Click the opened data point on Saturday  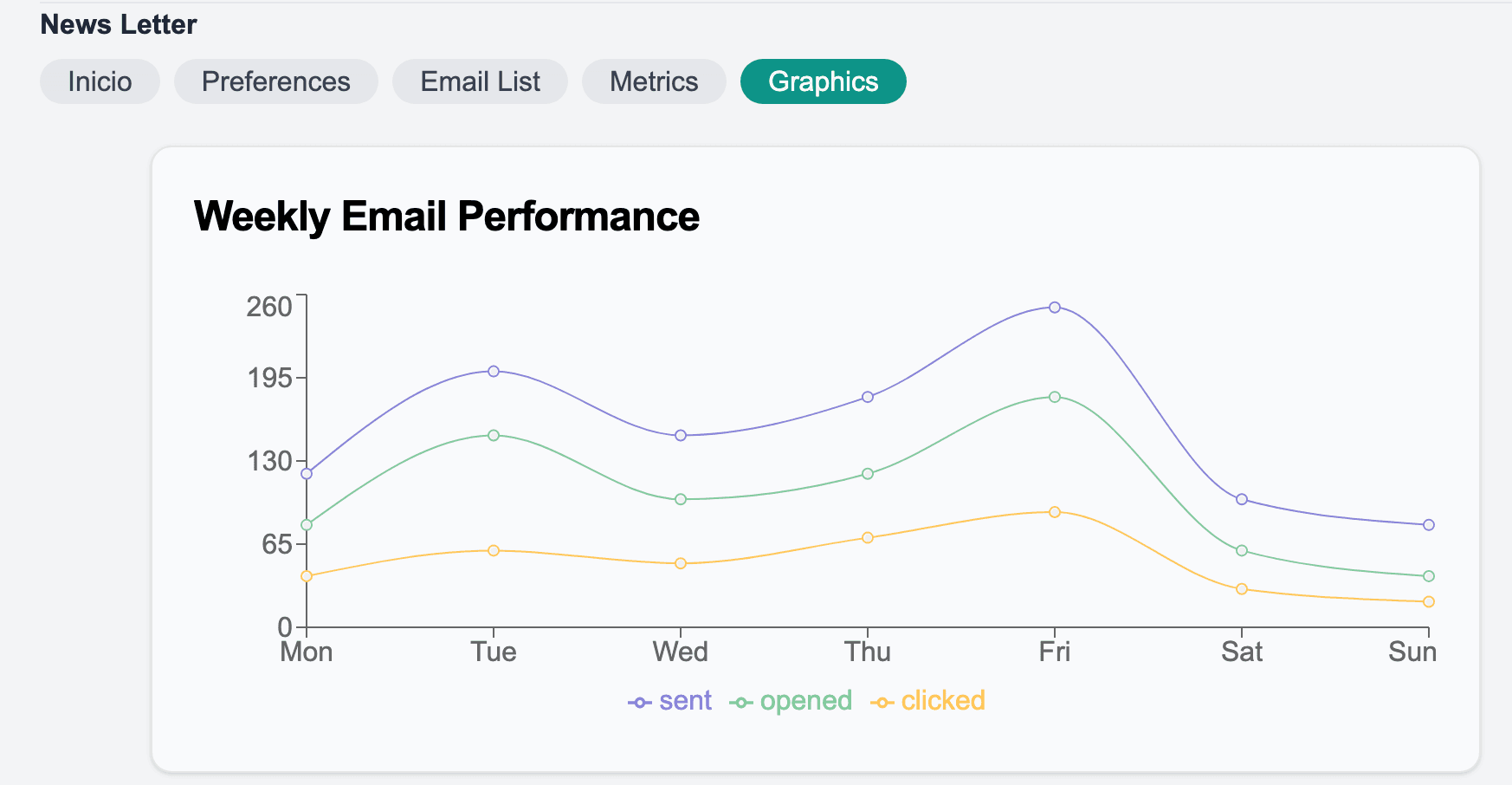[1242, 551]
